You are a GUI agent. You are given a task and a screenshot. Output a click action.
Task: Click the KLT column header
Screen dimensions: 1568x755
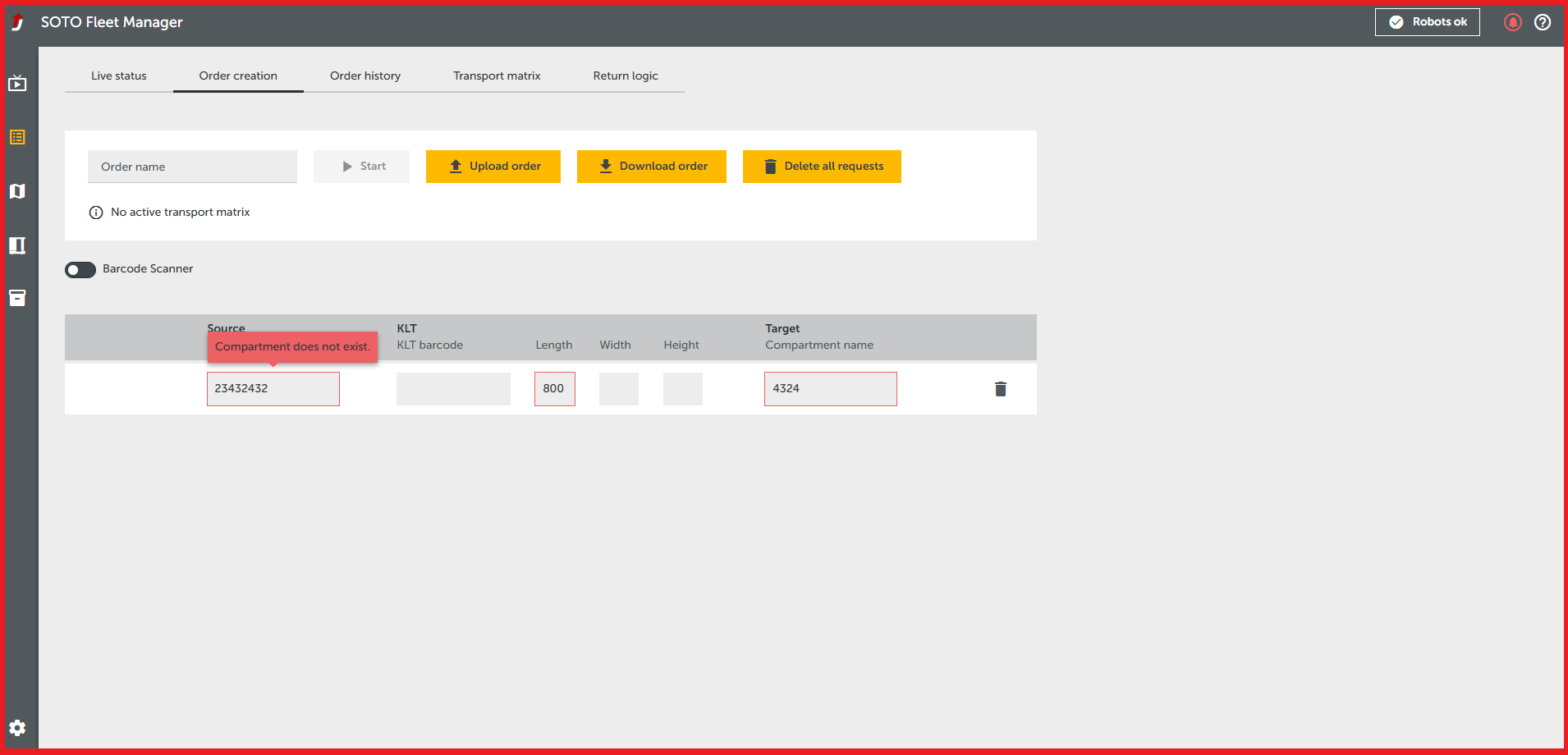pos(407,328)
